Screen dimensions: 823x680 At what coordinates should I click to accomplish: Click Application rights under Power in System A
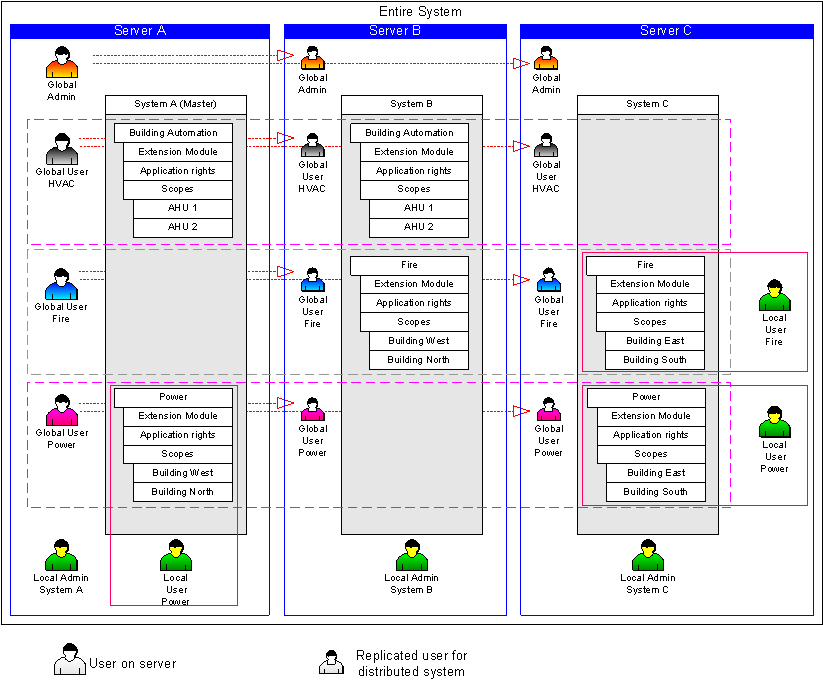[177, 435]
